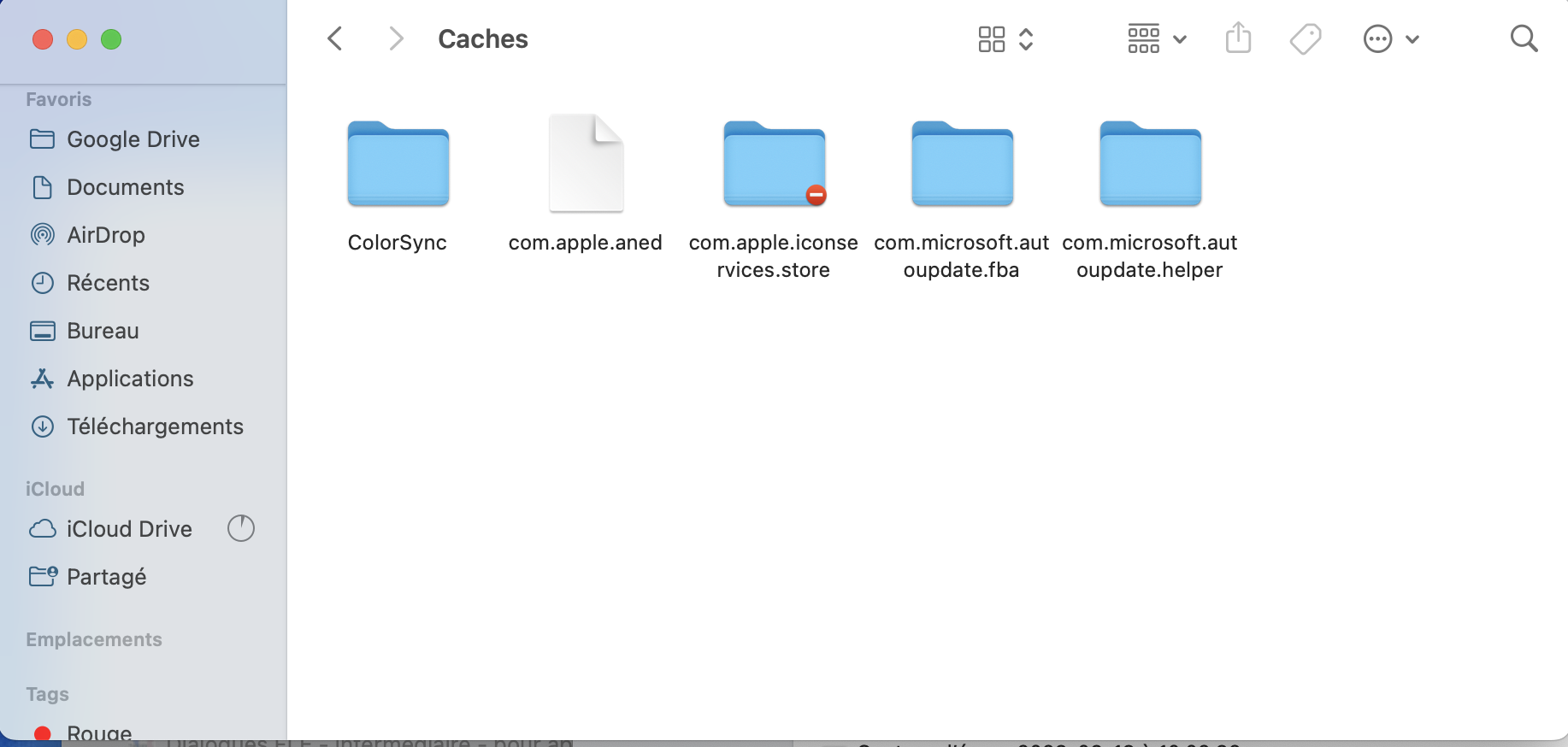Open the Tags editor icon
This screenshot has width=1568, height=747.
coord(1306,39)
